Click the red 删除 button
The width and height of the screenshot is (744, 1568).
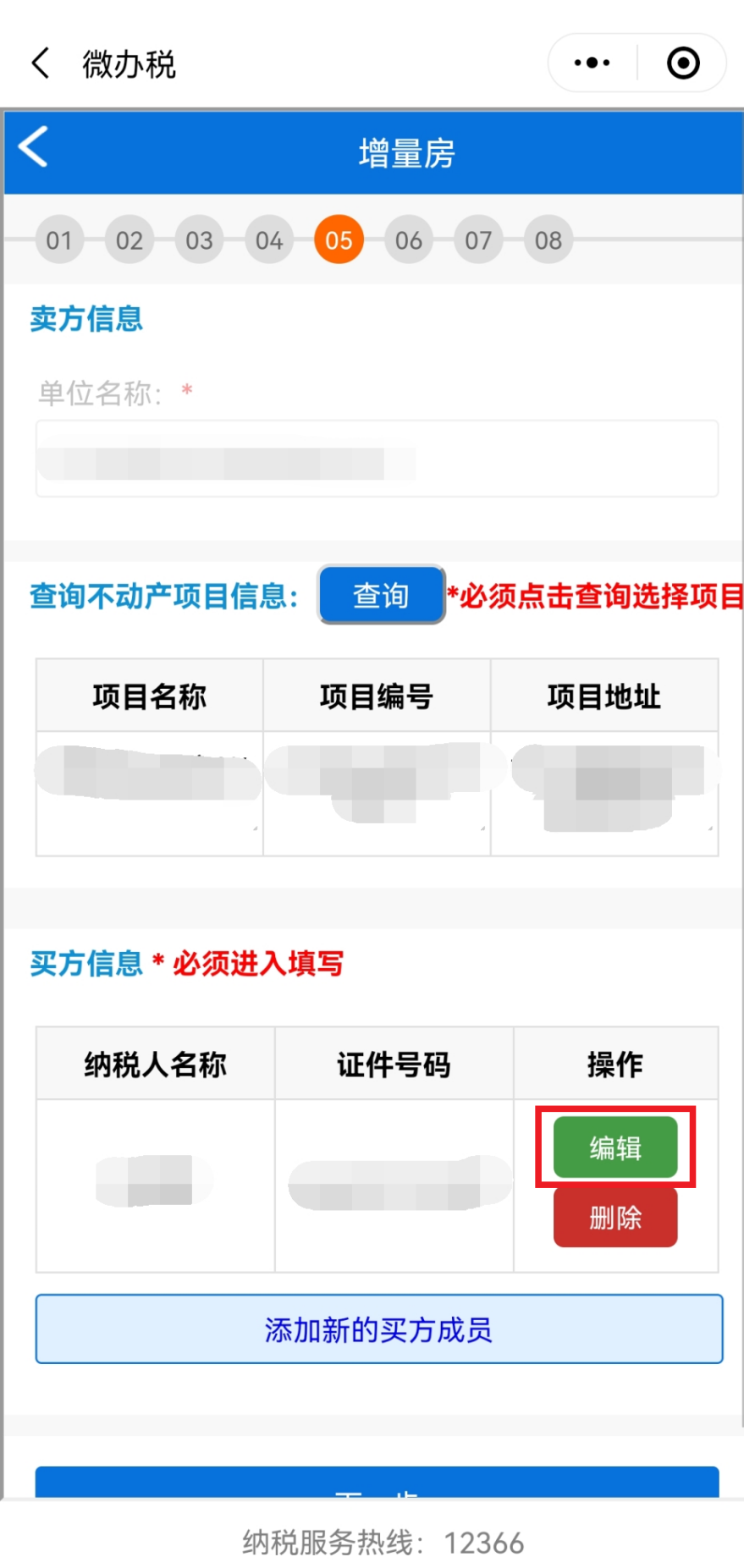click(615, 1218)
